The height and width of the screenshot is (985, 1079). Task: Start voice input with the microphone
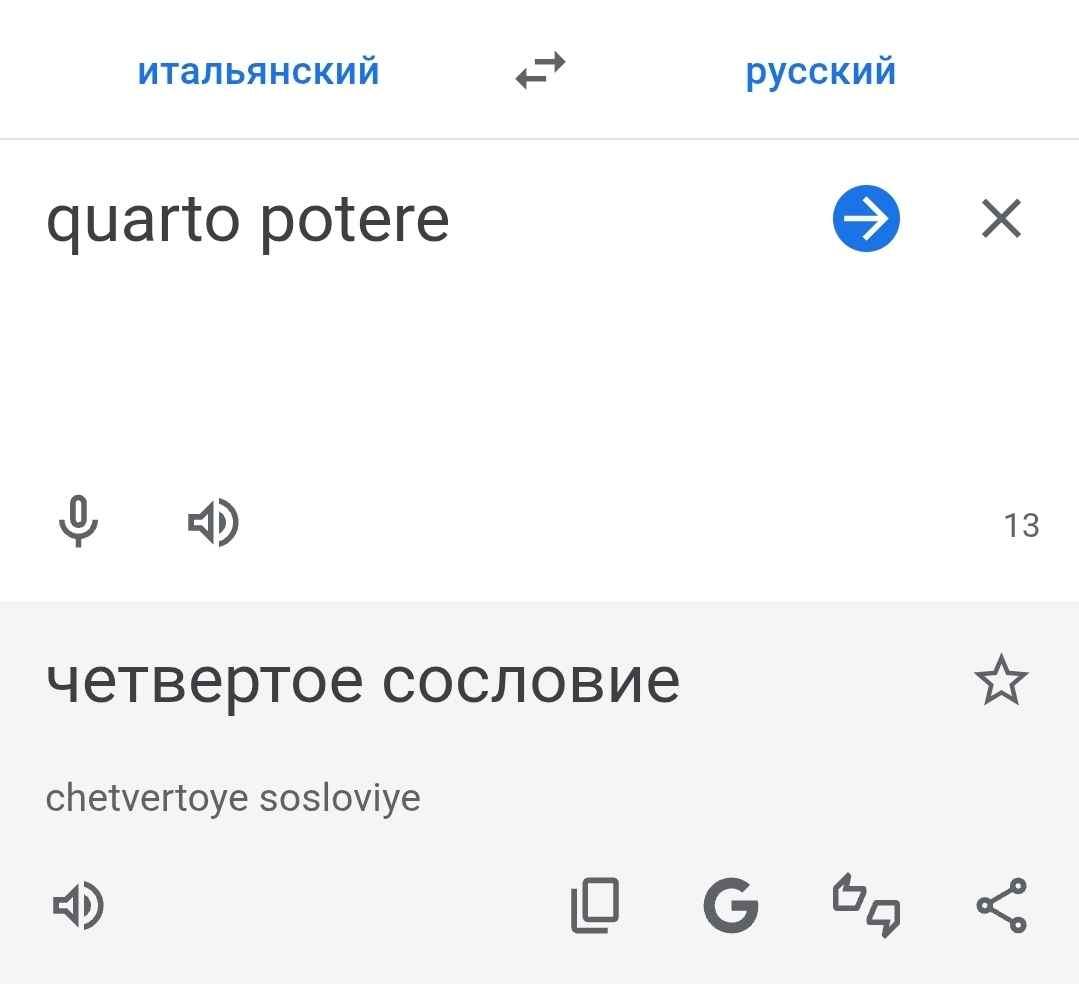click(78, 522)
